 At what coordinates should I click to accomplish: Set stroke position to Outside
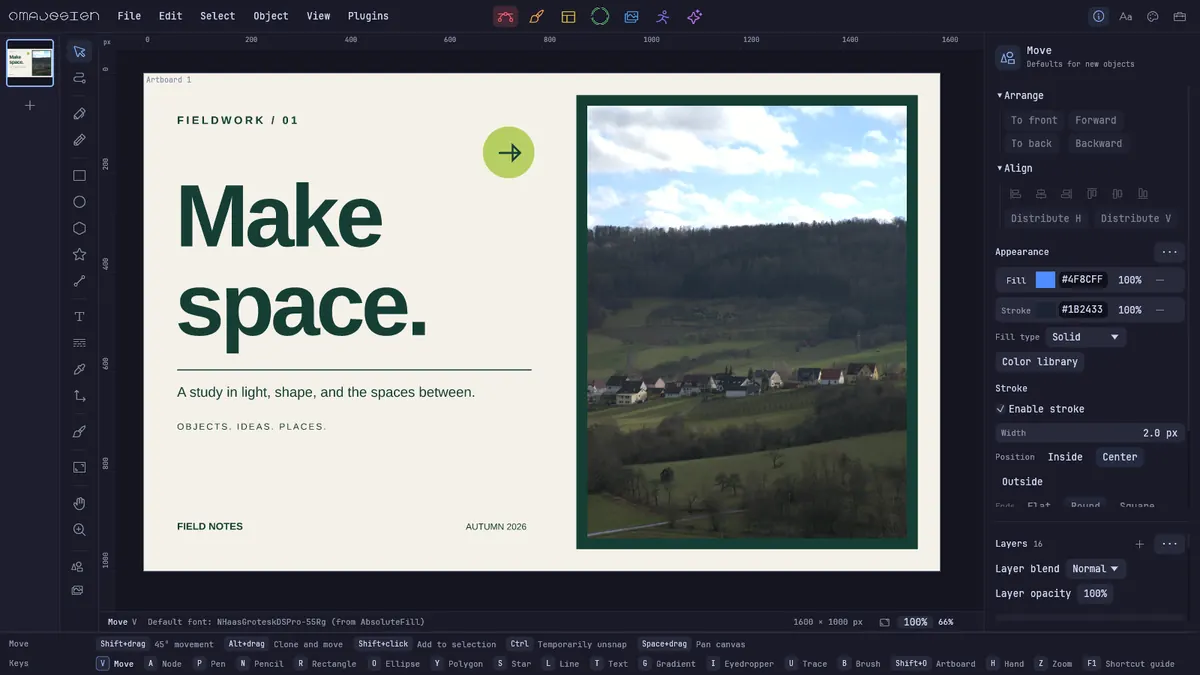(x=1022, y=482)
